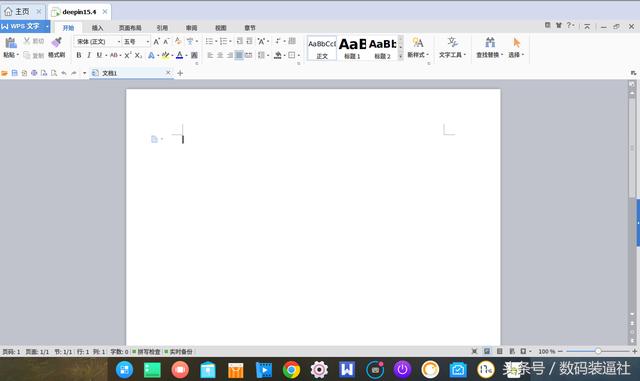Screen dimensions: 640x381
Task: Apply subscript X₂ formatting
Action: pos(138,55)
